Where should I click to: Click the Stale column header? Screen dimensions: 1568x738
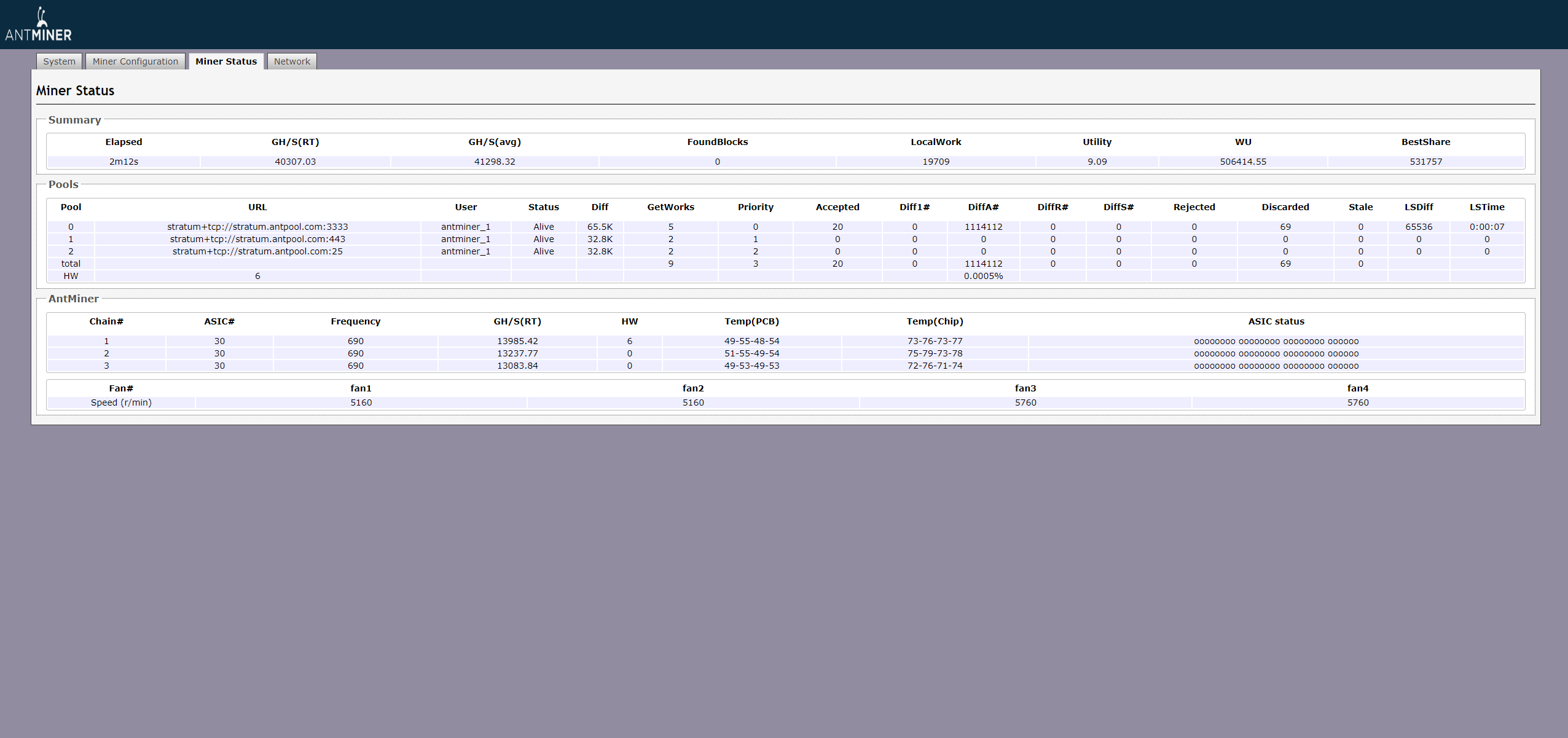[1360, 207]
